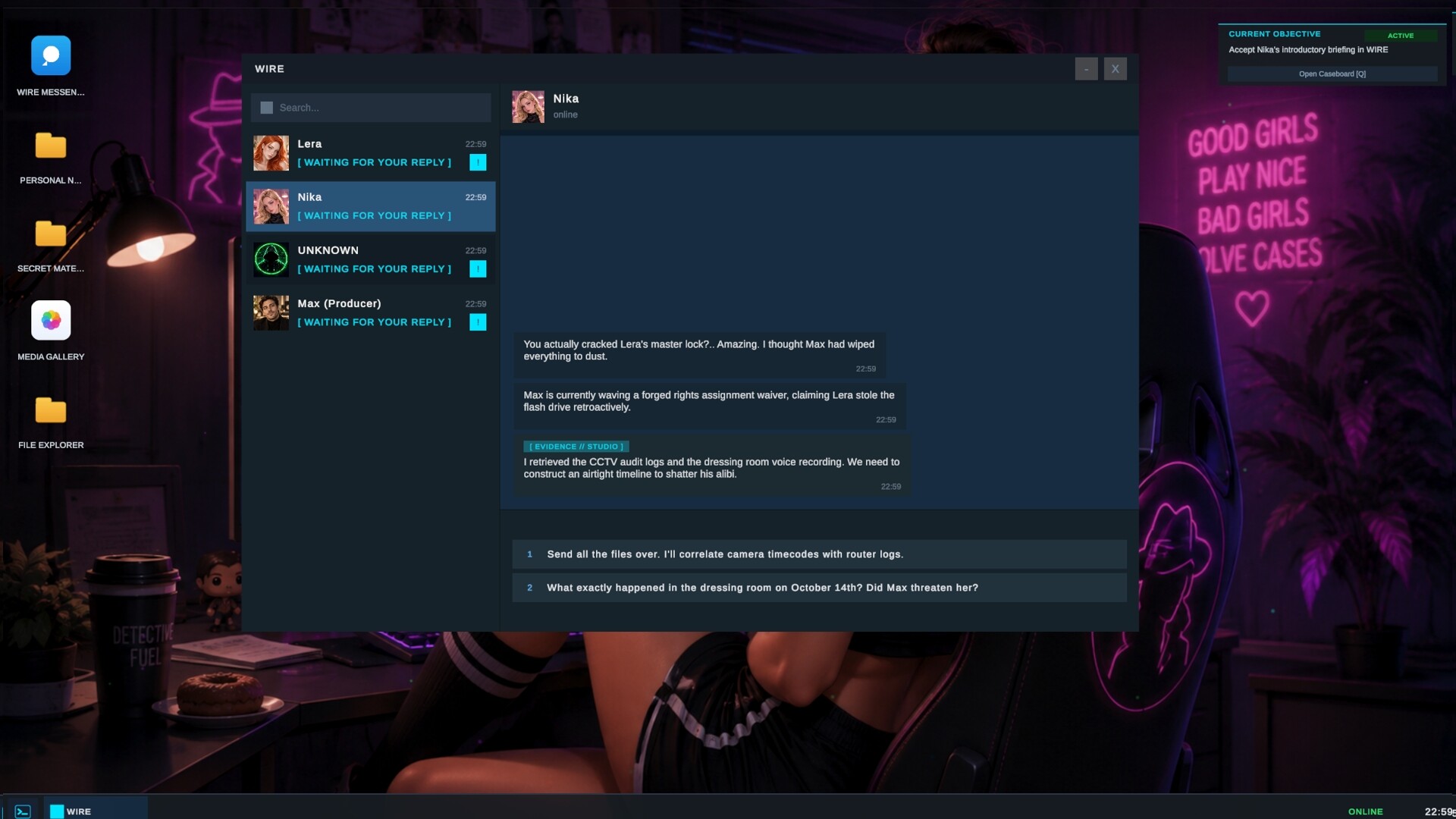The image size is (1456, 819).
Task: Open Lera's conversation
Action: click(x=370, y=153)
